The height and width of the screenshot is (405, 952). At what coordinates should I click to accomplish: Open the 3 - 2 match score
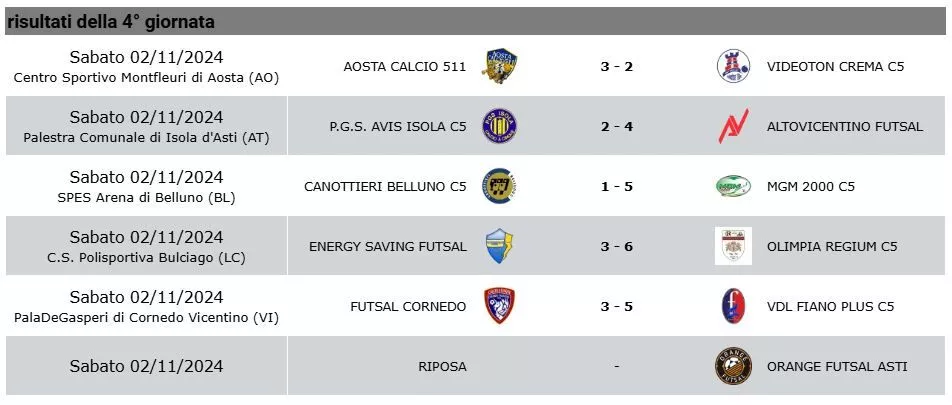point(617,67)
